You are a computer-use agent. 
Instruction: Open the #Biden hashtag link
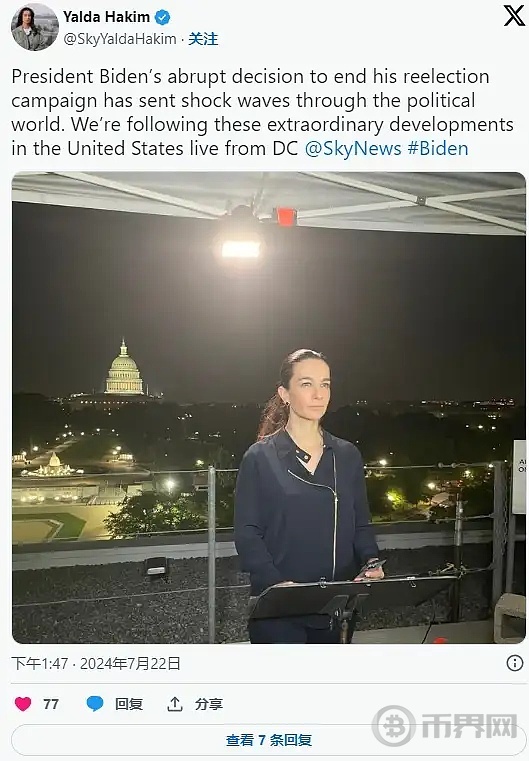pos(438,149)
